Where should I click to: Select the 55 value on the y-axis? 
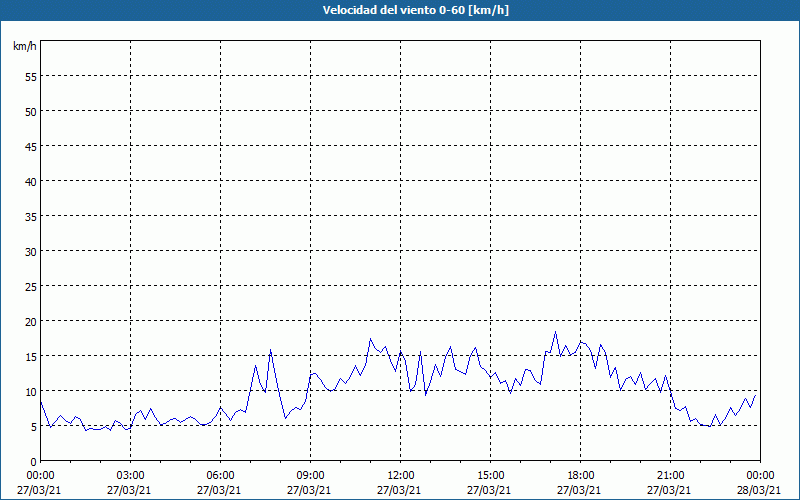[31, 76]
